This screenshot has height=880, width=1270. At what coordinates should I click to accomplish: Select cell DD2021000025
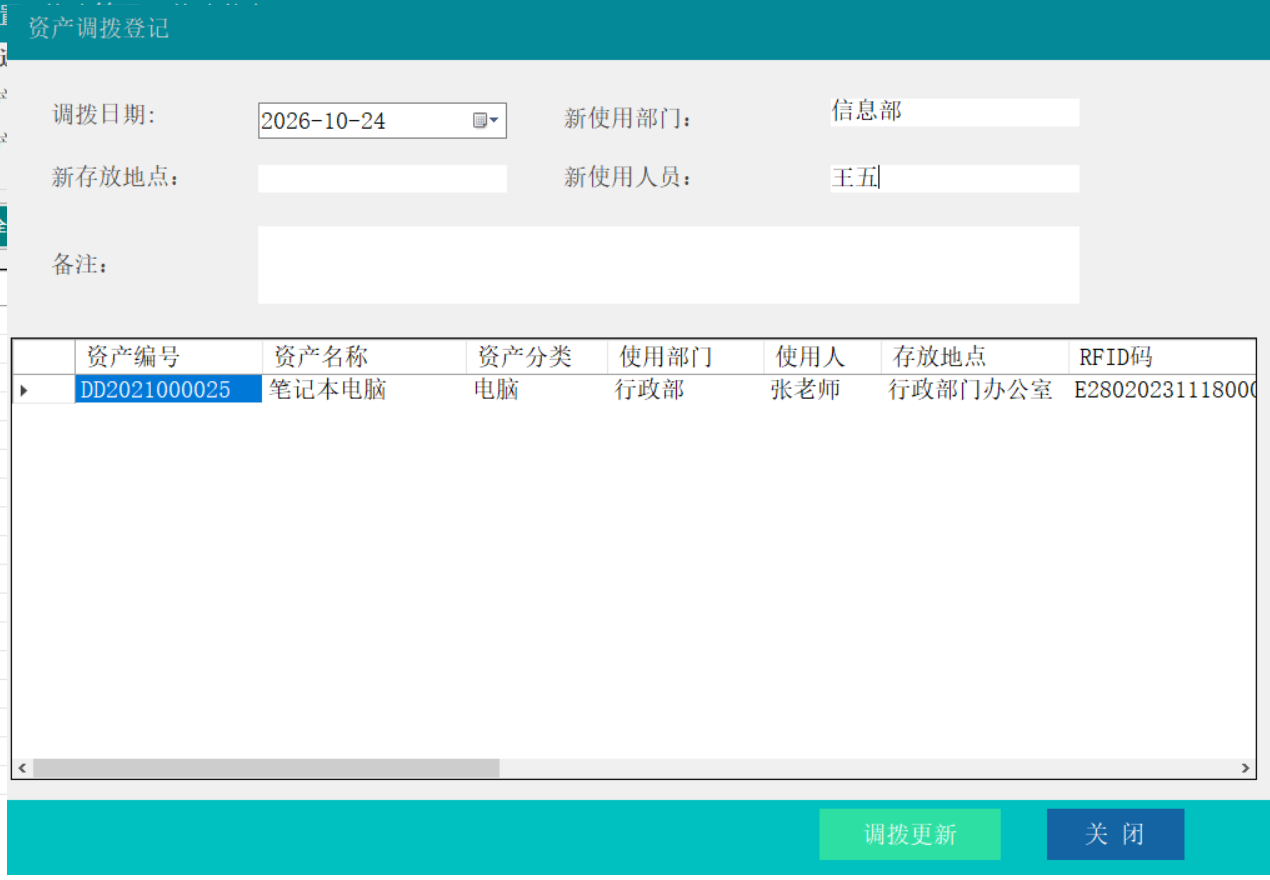coord(169,390)
